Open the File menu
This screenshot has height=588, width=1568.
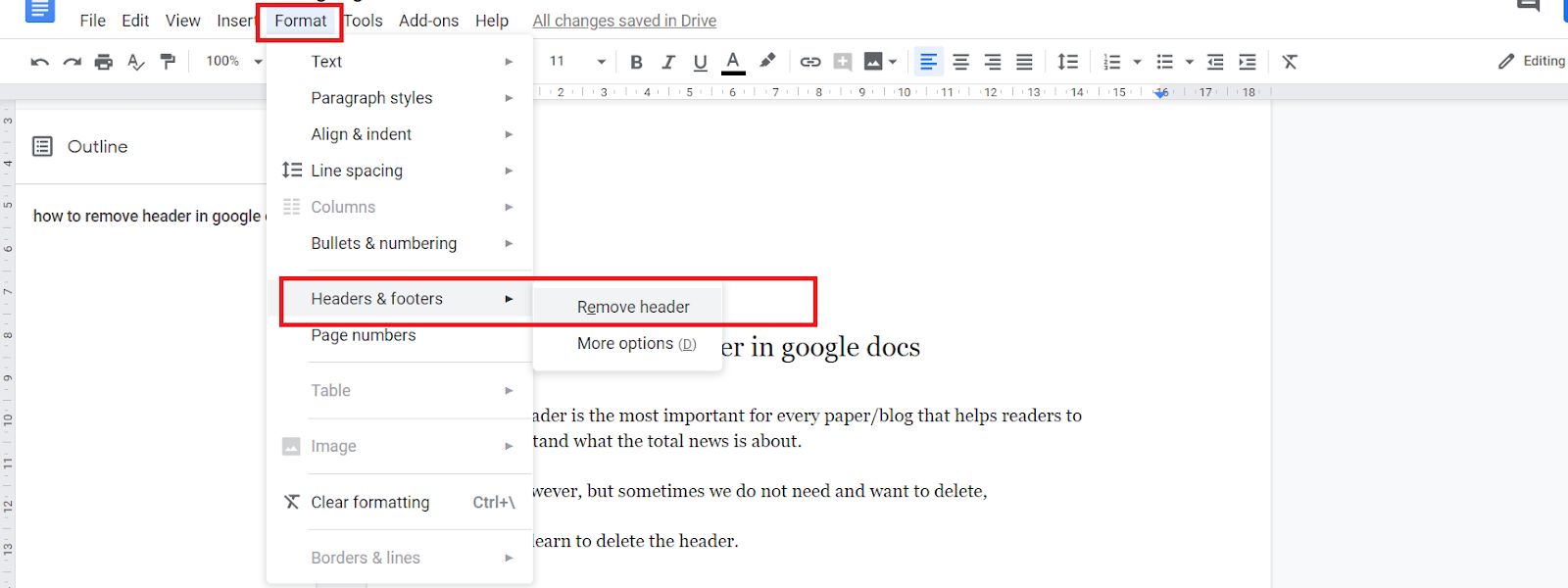[x=92, y=21]
